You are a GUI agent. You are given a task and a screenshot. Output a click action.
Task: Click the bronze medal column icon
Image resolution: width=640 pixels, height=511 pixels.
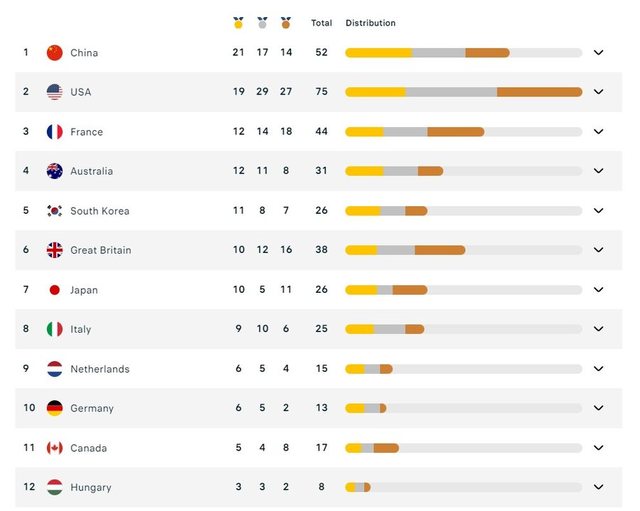coord(286,23)
